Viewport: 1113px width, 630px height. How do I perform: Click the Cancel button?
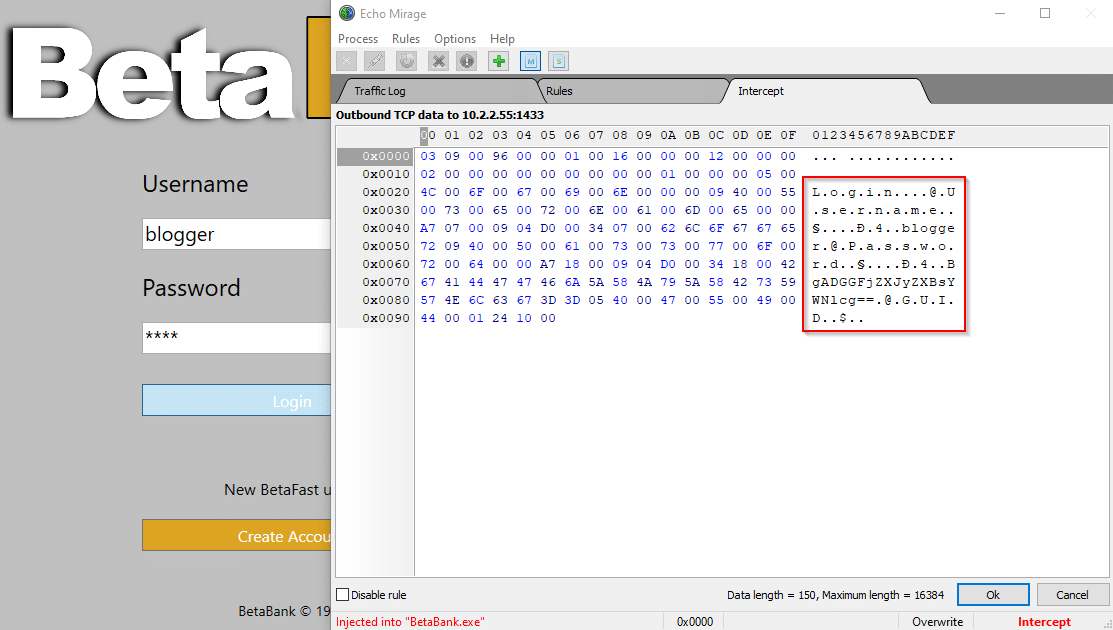coord(1072,595)
